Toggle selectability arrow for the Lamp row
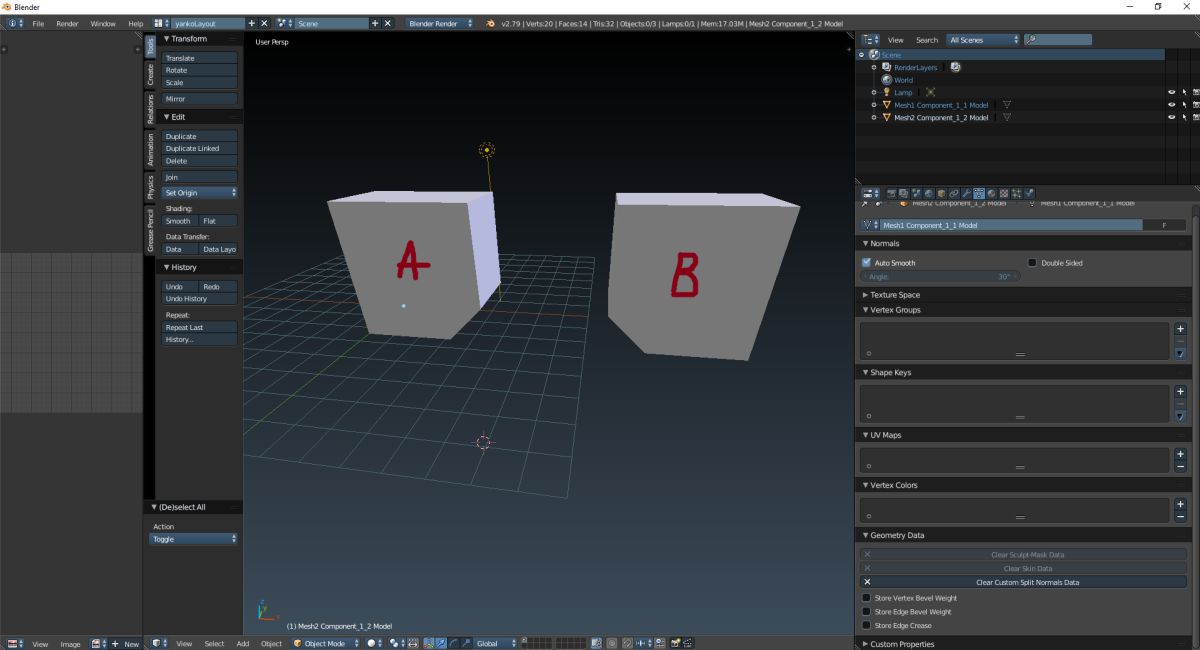 pos(1183,92)
